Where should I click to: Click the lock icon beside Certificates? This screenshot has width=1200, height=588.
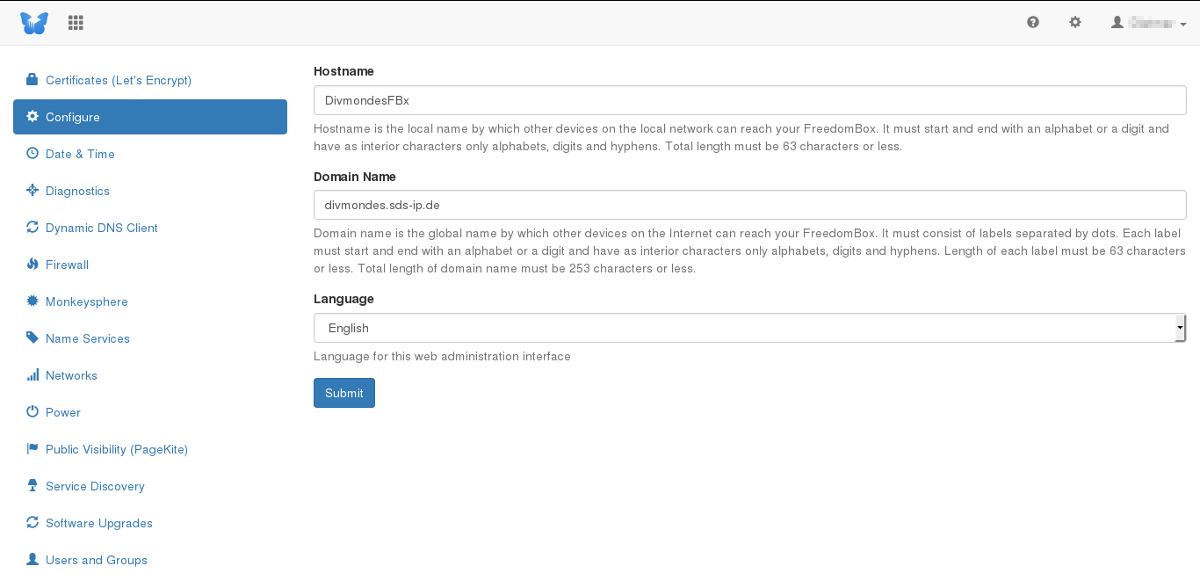[x=32, y=80]
